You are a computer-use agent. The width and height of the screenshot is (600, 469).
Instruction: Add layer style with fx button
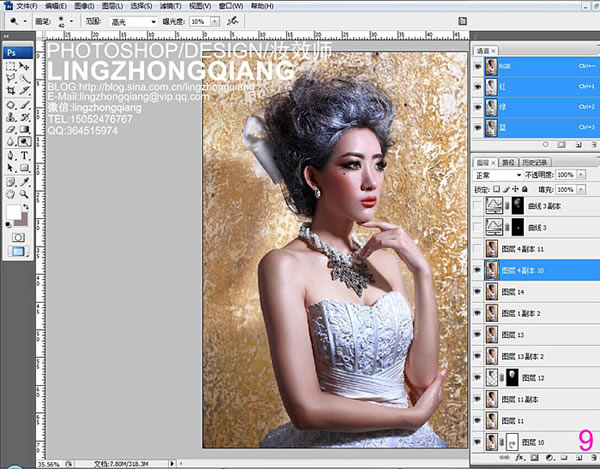pos(519,458)
